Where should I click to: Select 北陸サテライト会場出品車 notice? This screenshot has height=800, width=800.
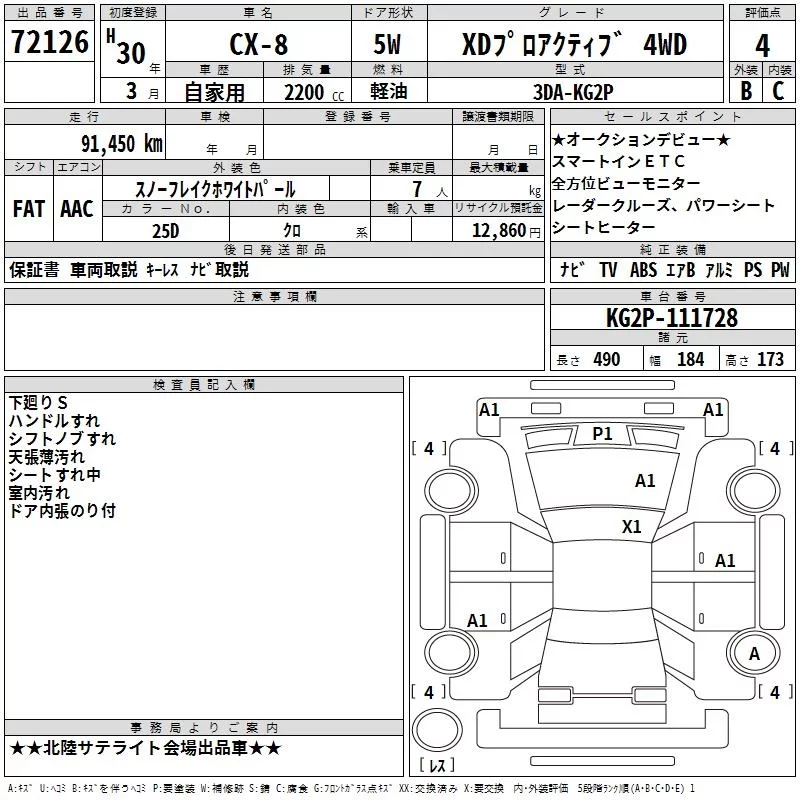145,748
